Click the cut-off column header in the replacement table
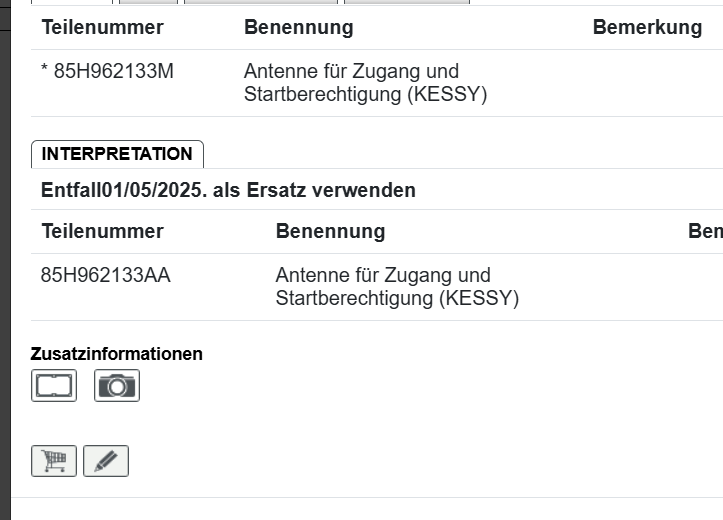This screenshot has width=723, height=520. point(705,232)
